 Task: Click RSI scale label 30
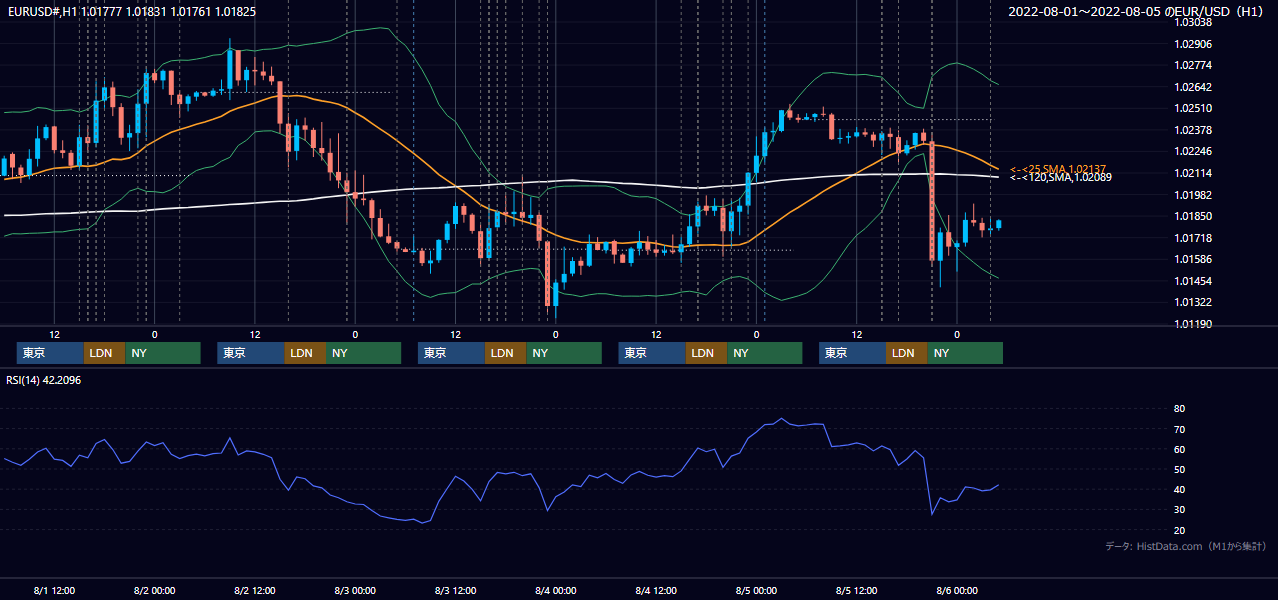click(1179, 510)
